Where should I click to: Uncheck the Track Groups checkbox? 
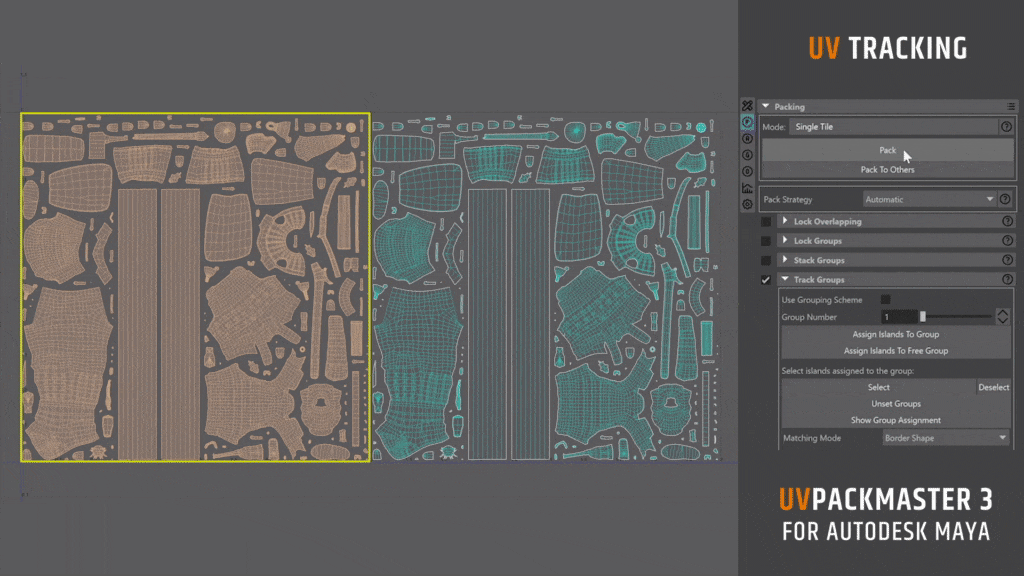[x=767, y=278]
